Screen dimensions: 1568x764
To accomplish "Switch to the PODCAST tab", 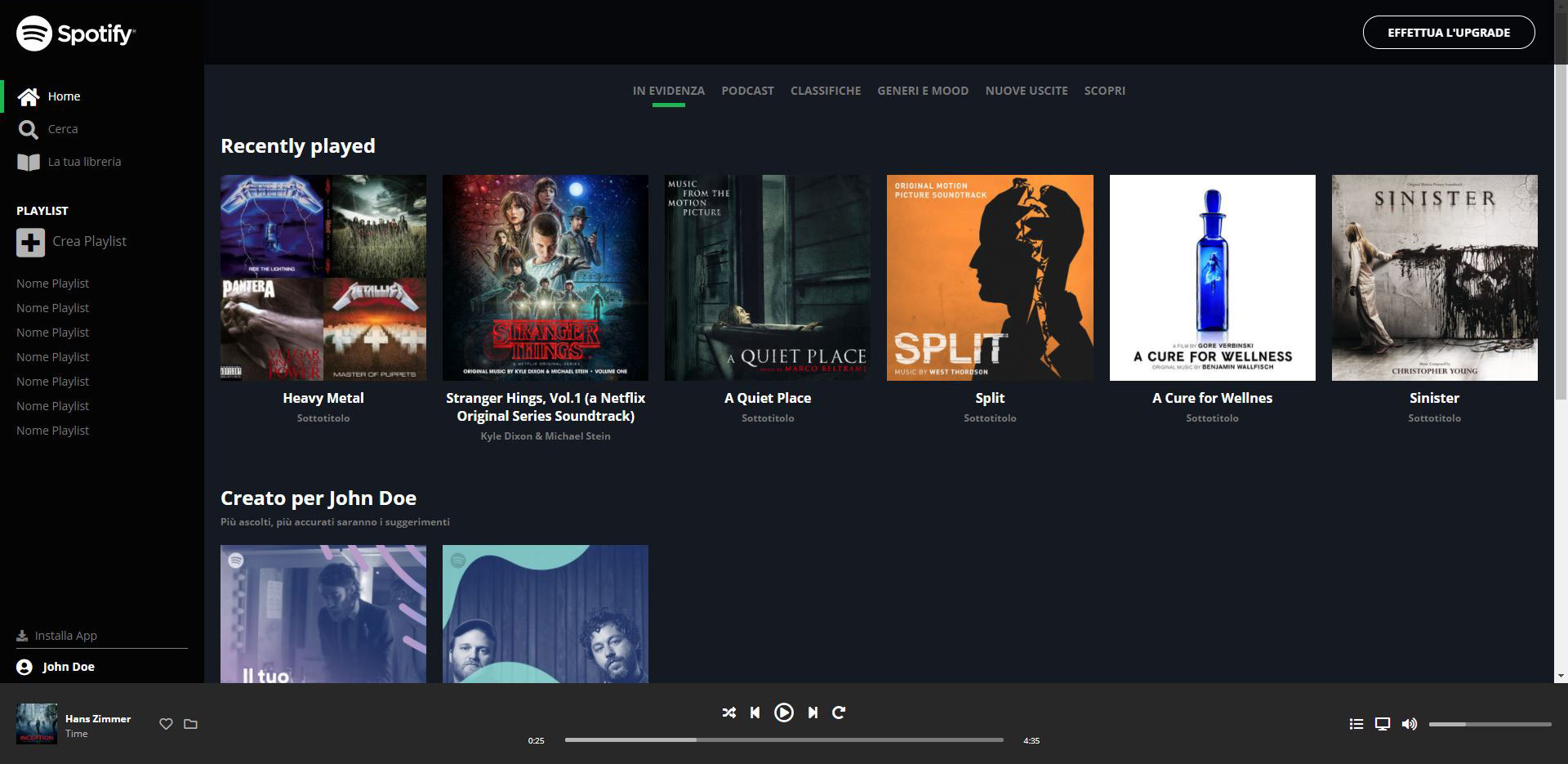I will (x=747, y=91).
